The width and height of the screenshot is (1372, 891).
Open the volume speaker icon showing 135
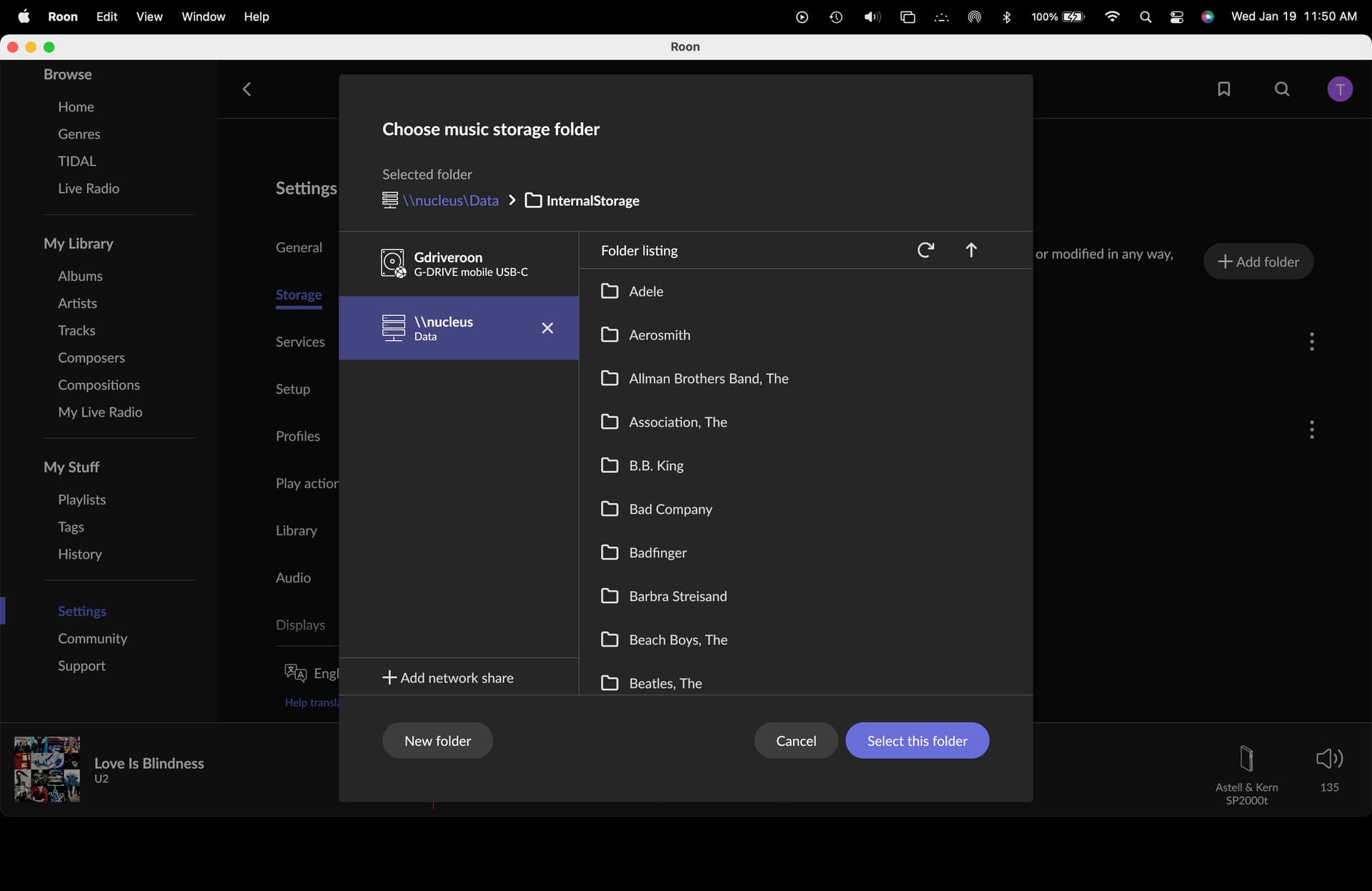[1329, 759]
